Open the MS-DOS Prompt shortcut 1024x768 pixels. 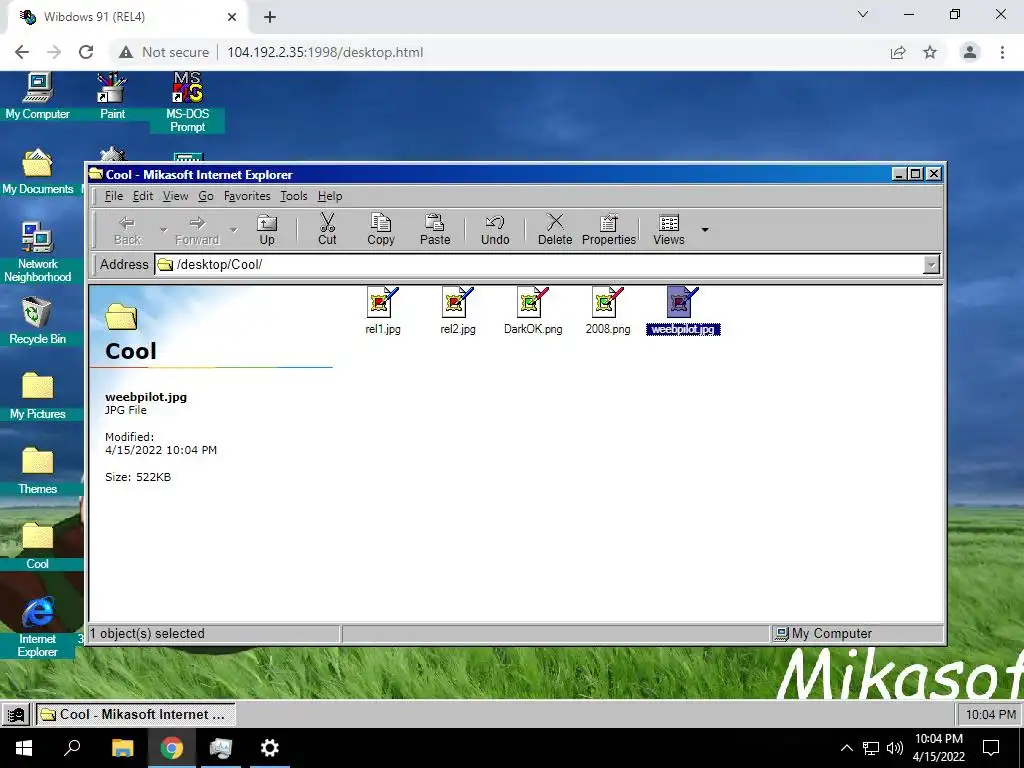coord(187,102)
